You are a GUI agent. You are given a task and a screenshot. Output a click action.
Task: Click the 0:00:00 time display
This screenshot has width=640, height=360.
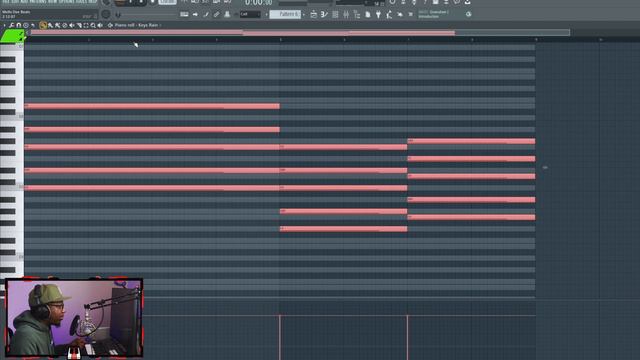coord(259,3)
